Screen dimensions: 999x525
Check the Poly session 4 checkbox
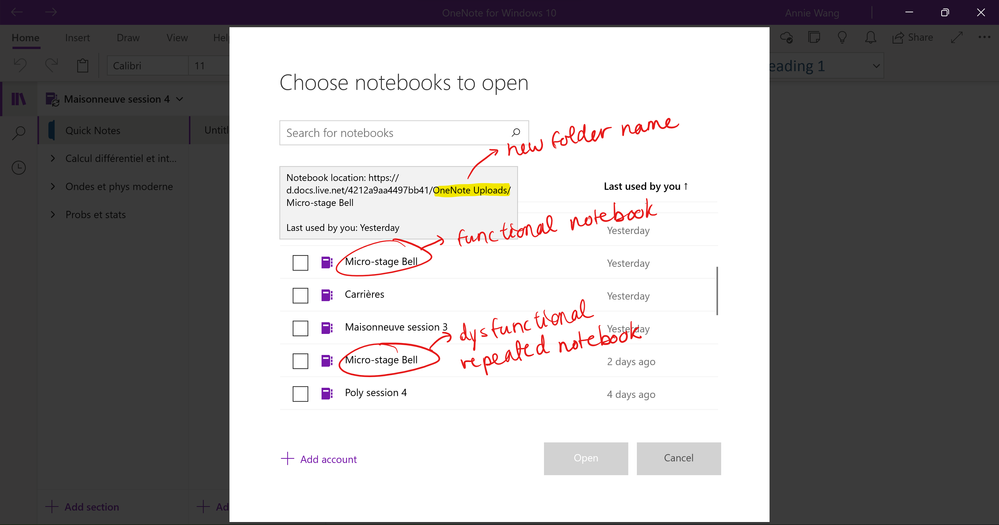pyautogui.click(x=300, y=394)
